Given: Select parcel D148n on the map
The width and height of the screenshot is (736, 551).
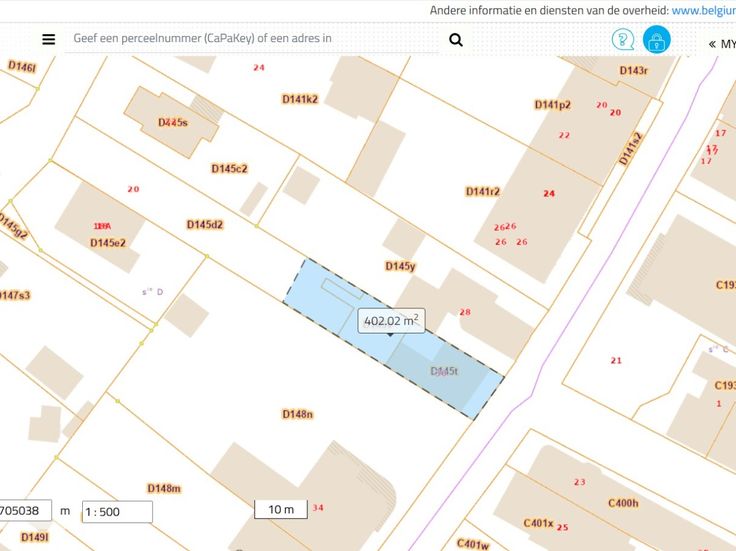Looking at the screenshot, I should click(x=297, y=414).
